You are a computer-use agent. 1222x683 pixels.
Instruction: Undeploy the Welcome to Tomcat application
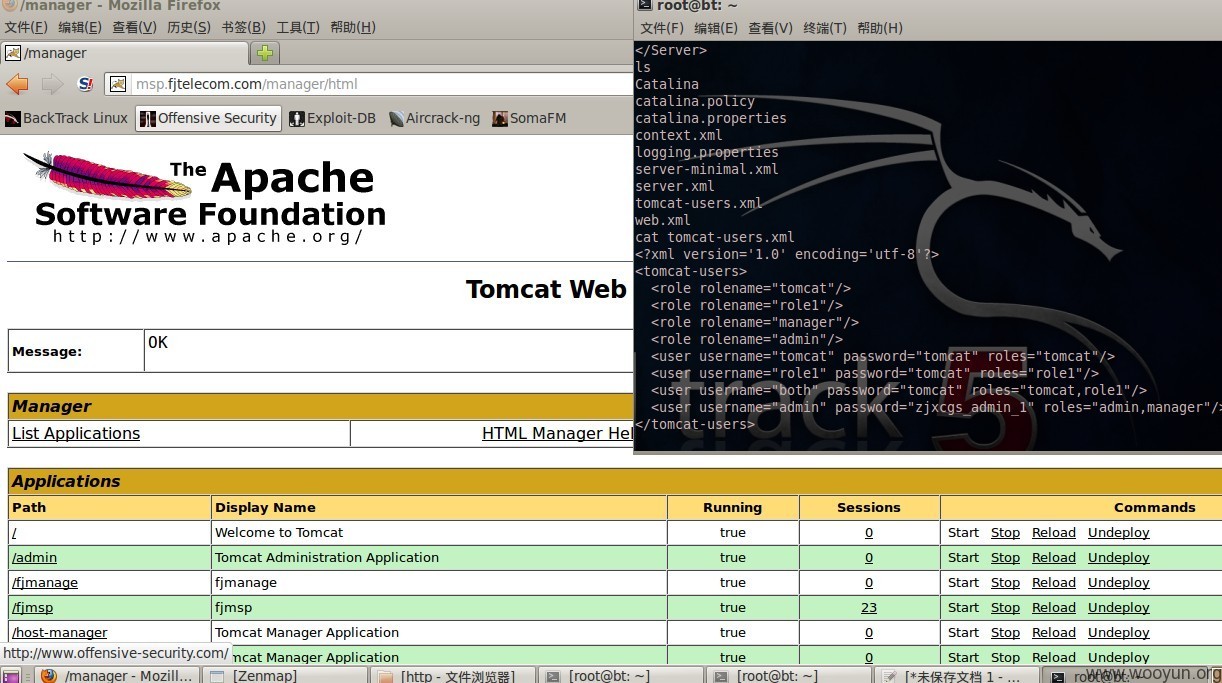1119,533
